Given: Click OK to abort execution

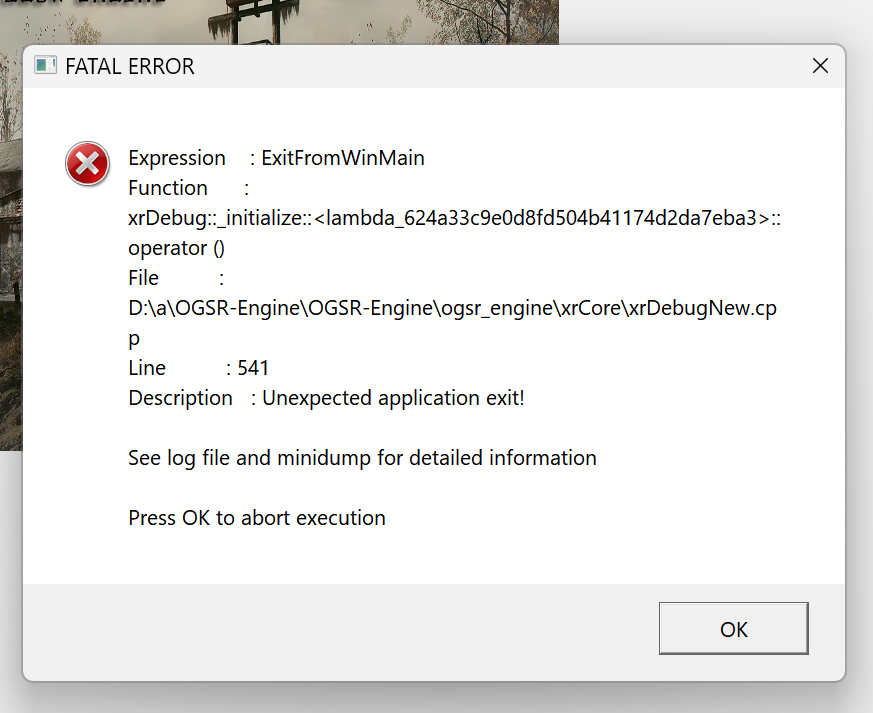Looking at the screenshot, I should [733, 628].
